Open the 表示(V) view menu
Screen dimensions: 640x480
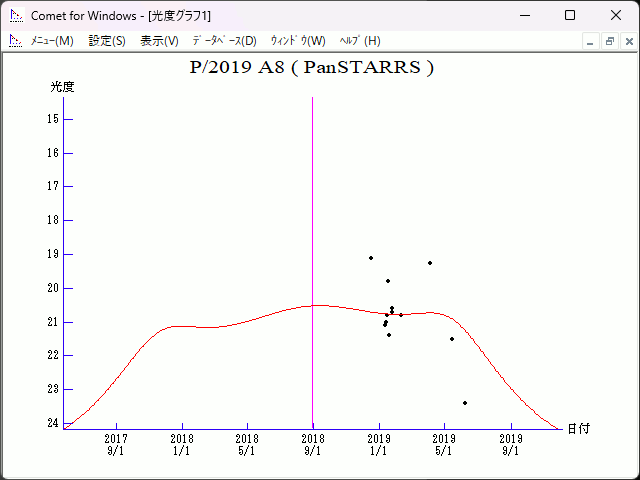point(159,41)
